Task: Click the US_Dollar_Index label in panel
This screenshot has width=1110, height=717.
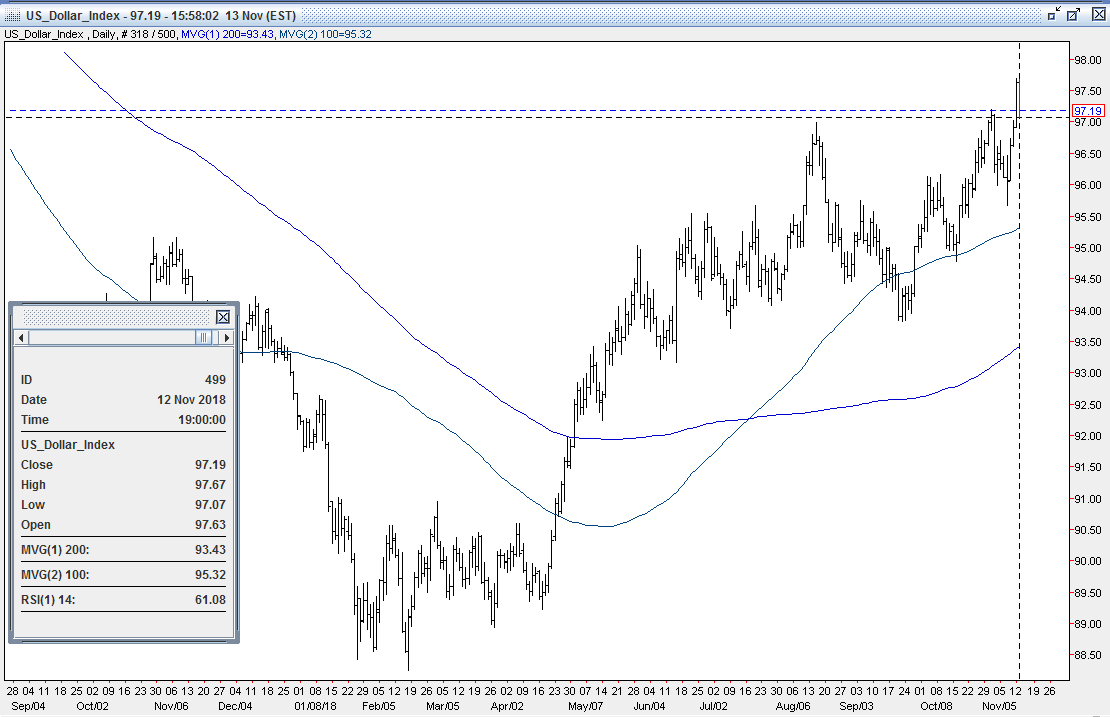Action: click(68, 445)
